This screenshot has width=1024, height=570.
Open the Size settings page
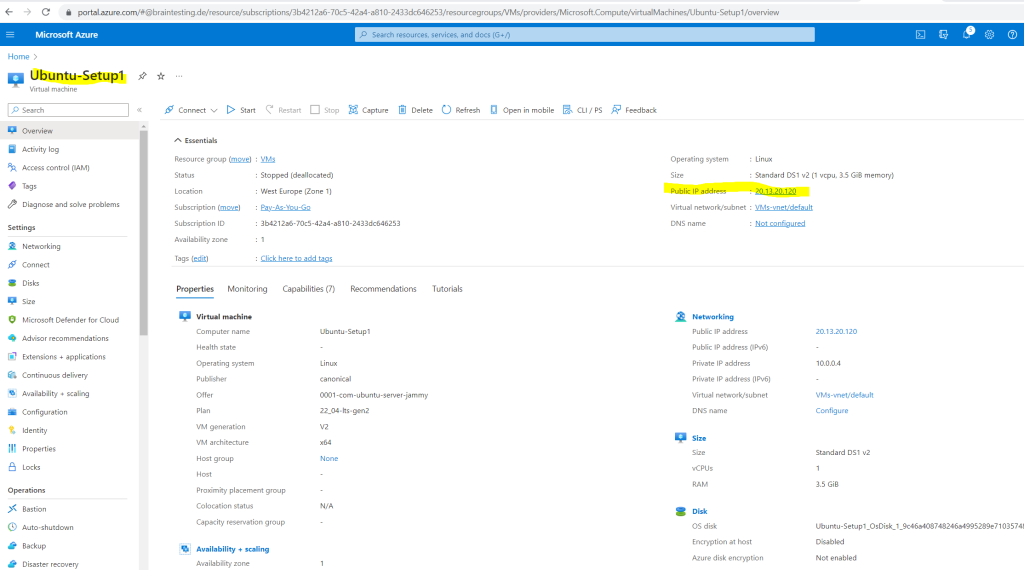(29, 301)
